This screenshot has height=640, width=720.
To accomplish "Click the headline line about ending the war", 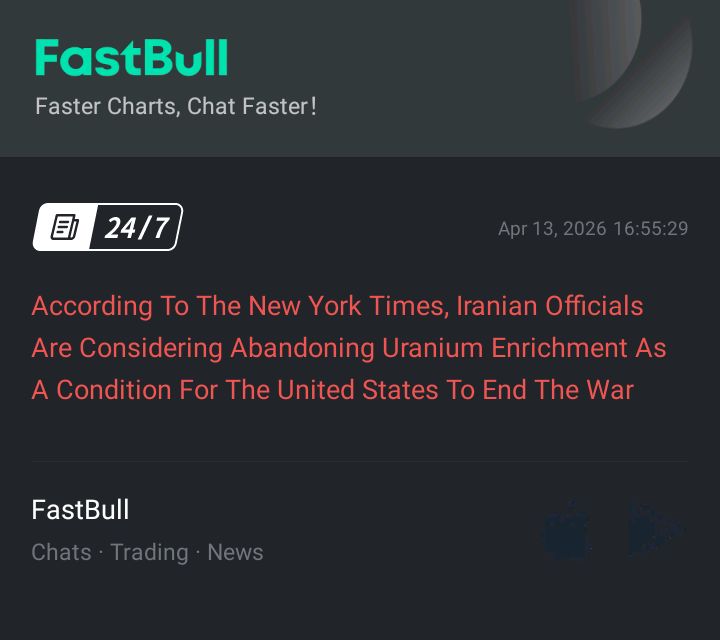I will 332,390.
